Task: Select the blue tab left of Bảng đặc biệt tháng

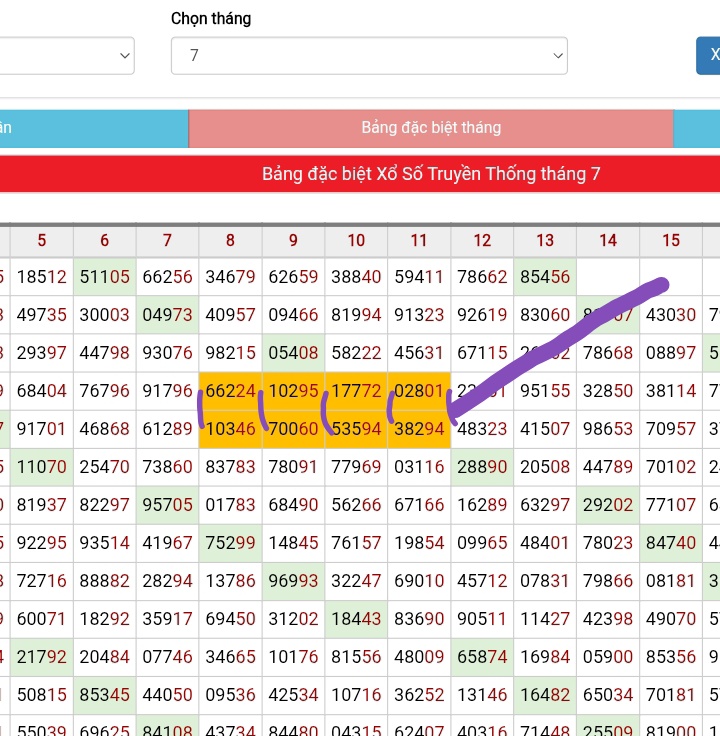Action: pos(94,128)
